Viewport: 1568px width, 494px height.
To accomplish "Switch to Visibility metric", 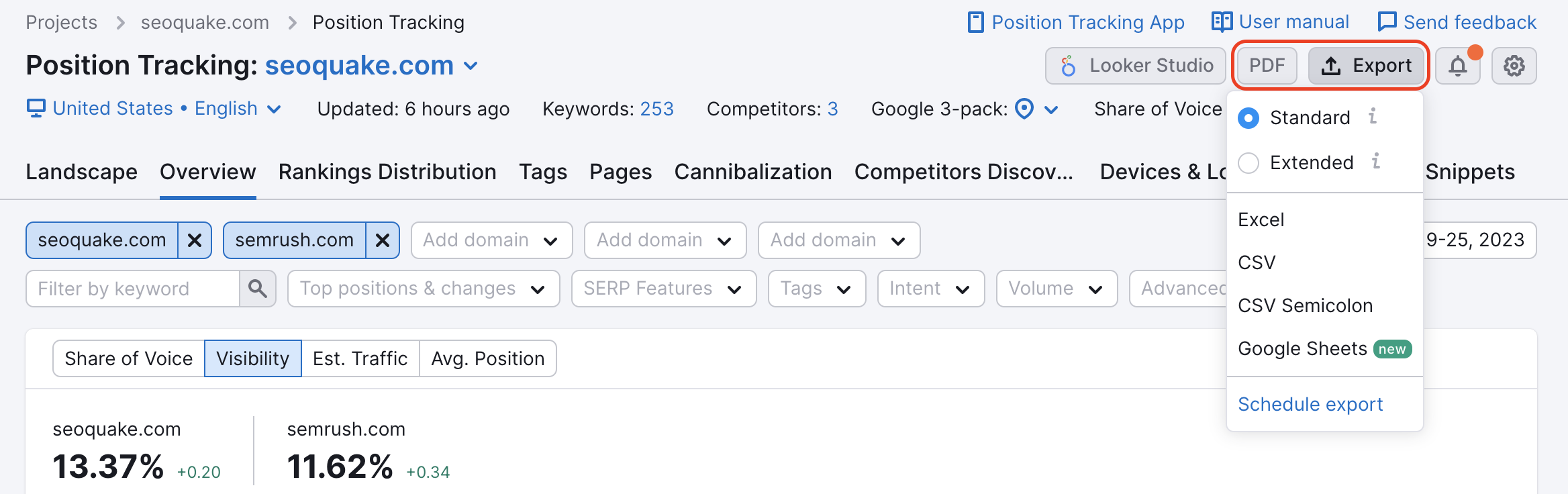I will pyautogui.click(x=253, y=358).
